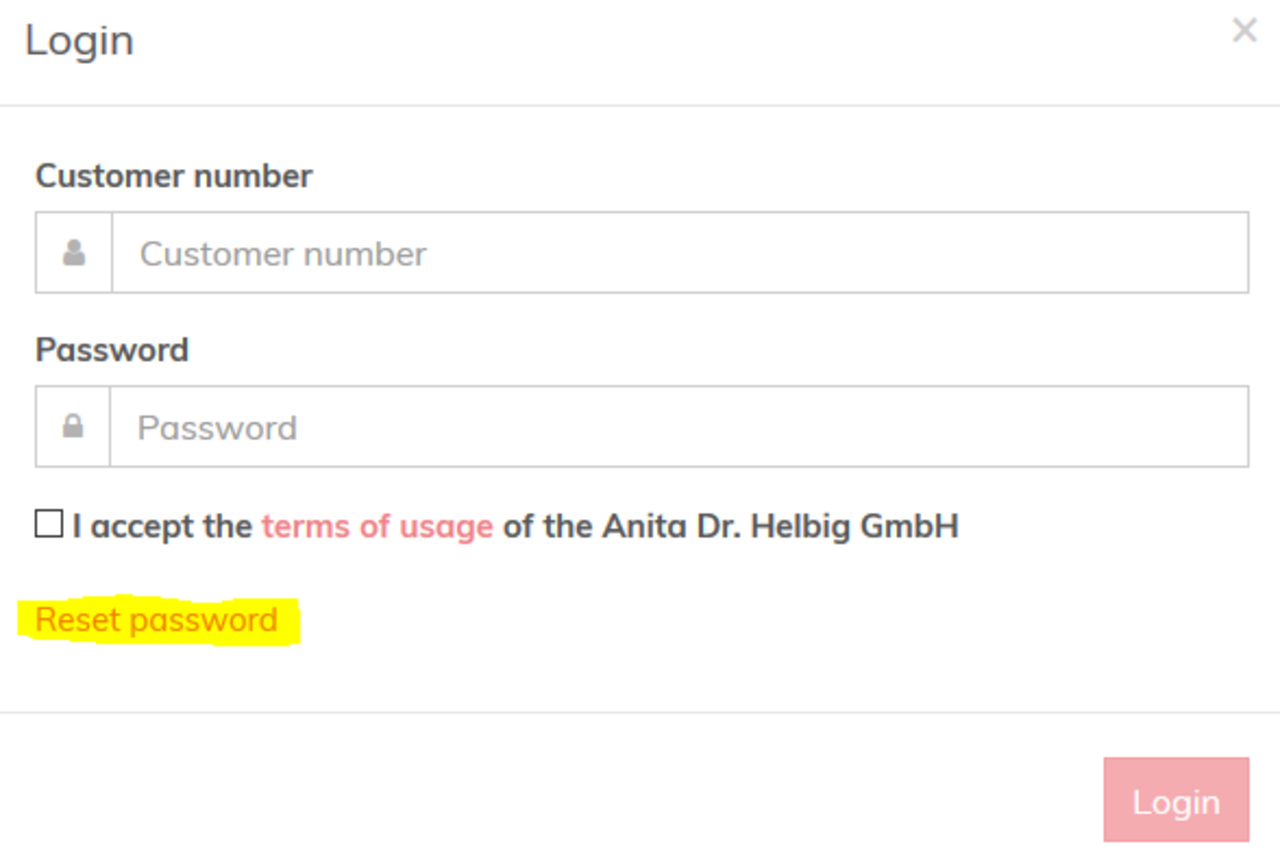Focus the Customer number input field

click(x=680, y=253)
